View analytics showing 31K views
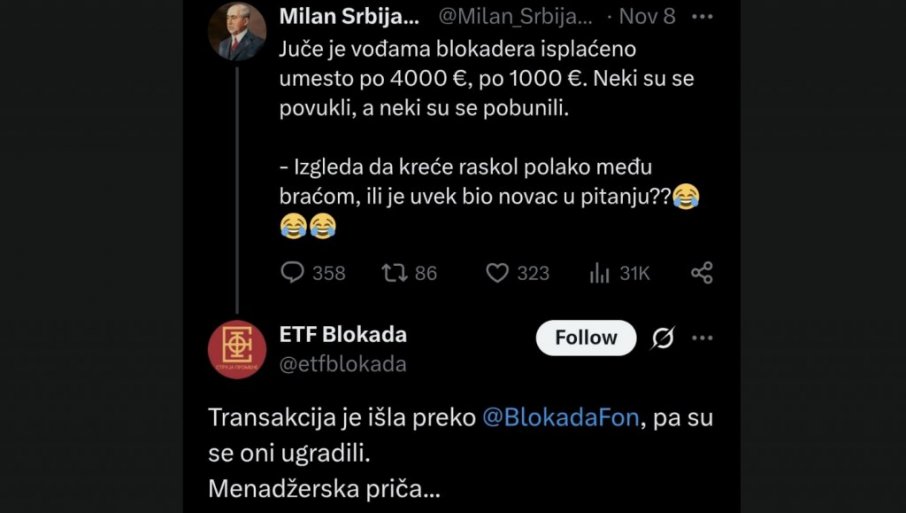The width and height of the screenshot is (906, 513). [x=600, y=272]
